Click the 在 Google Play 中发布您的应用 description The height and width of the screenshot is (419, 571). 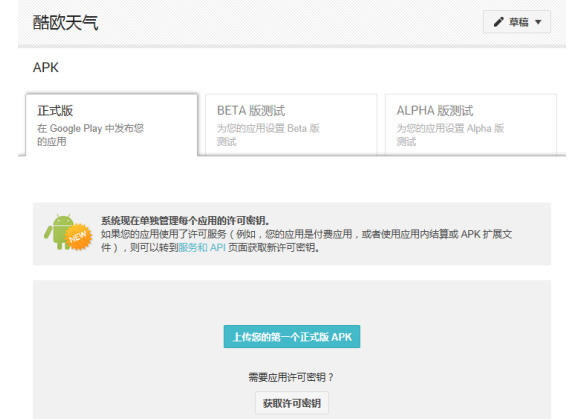[90, 135]
